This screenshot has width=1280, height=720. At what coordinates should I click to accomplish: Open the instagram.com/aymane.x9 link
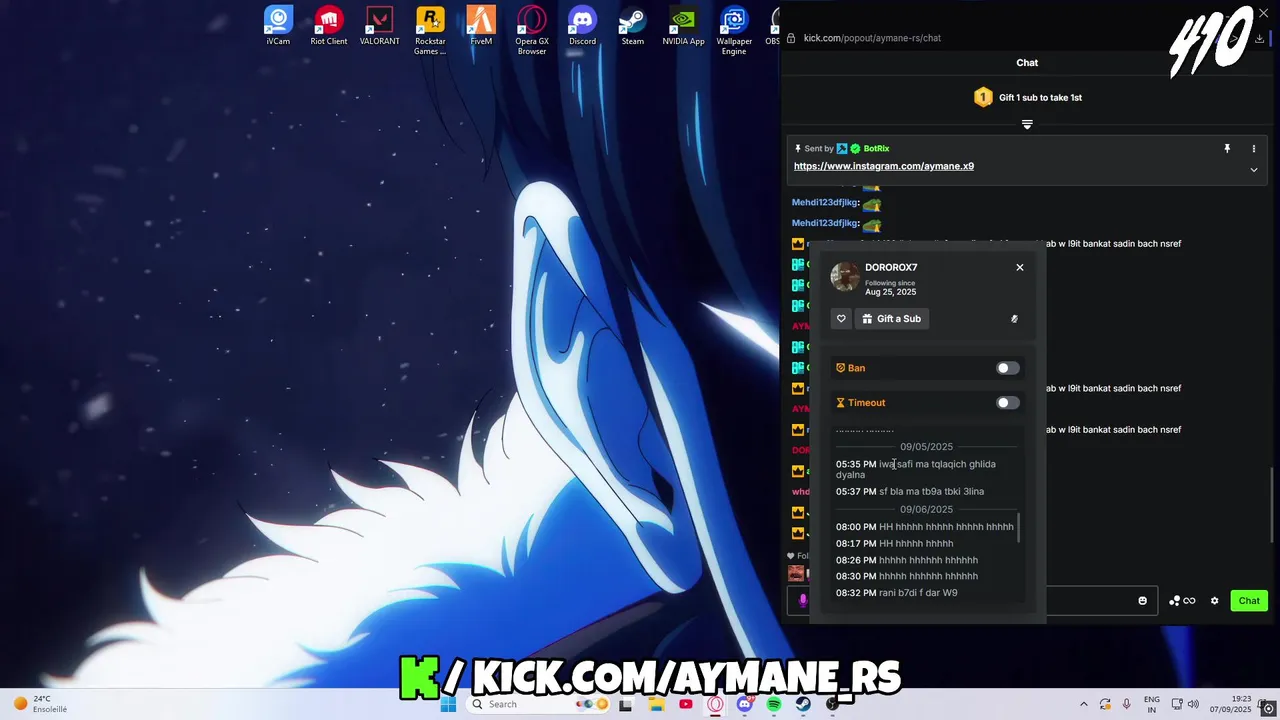[x=884, y=166]
